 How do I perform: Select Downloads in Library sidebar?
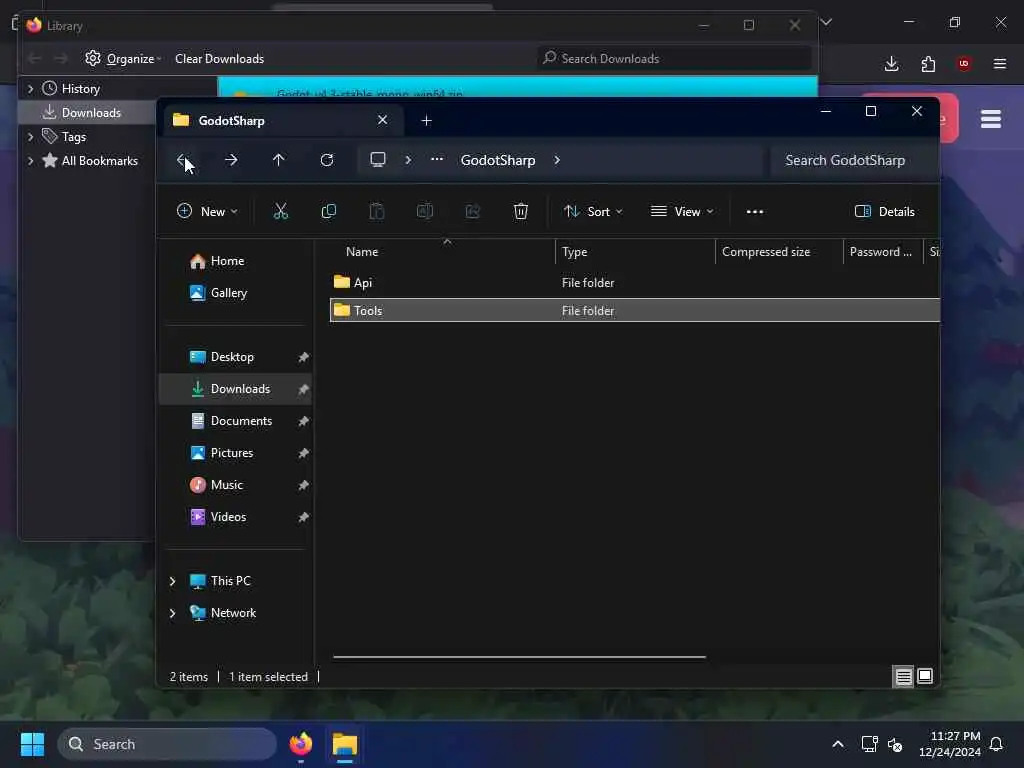coord(90,112)
